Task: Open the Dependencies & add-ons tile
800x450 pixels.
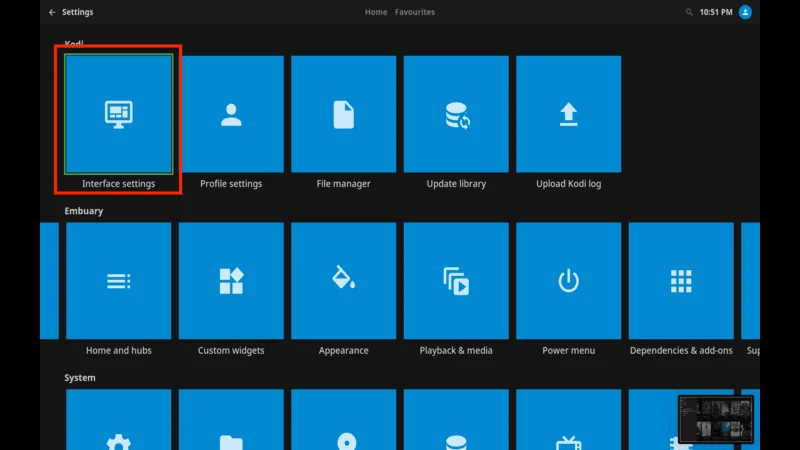Action: click(681, 281)
